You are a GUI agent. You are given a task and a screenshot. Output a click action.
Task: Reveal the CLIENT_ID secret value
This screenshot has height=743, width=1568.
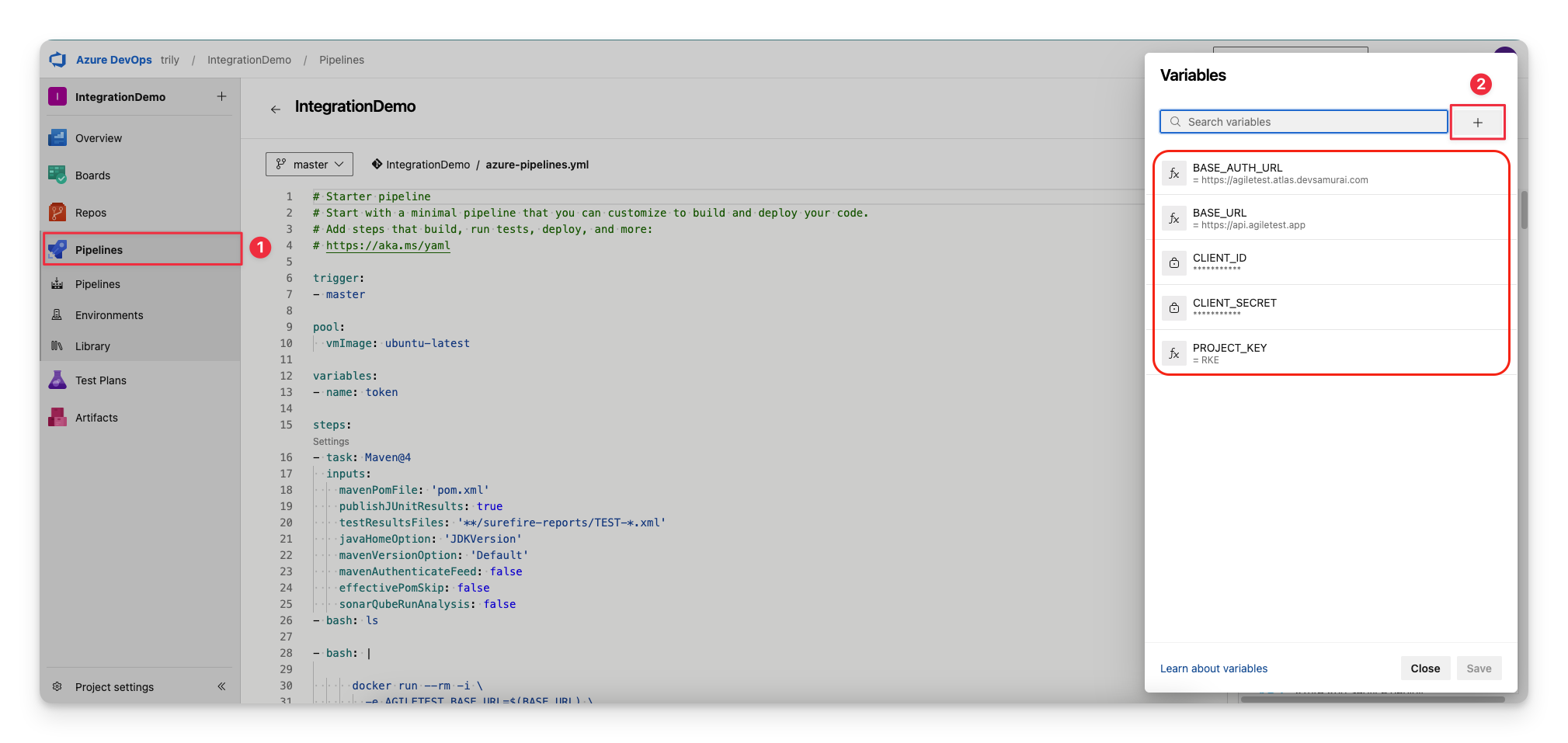coord(1174,262)
